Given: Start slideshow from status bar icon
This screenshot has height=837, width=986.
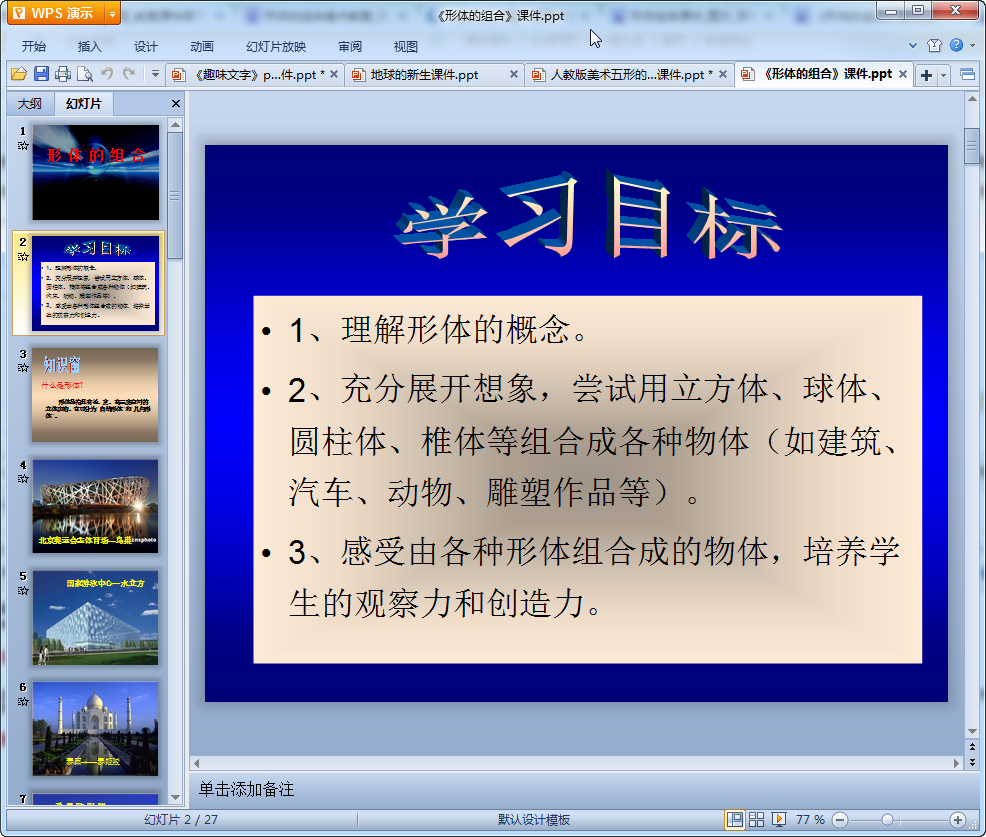Looking at the screenshot, I should point(778,819).
